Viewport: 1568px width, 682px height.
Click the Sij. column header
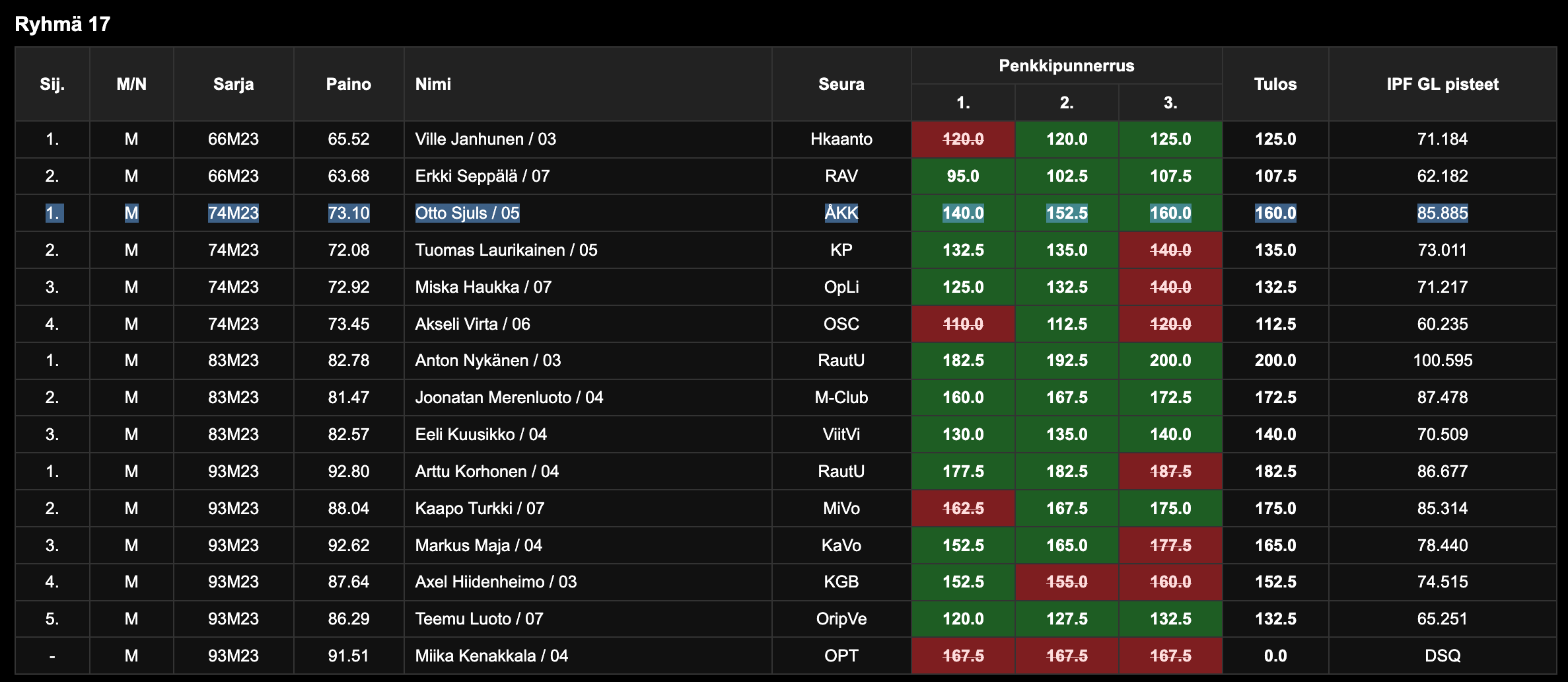point(52,84)
